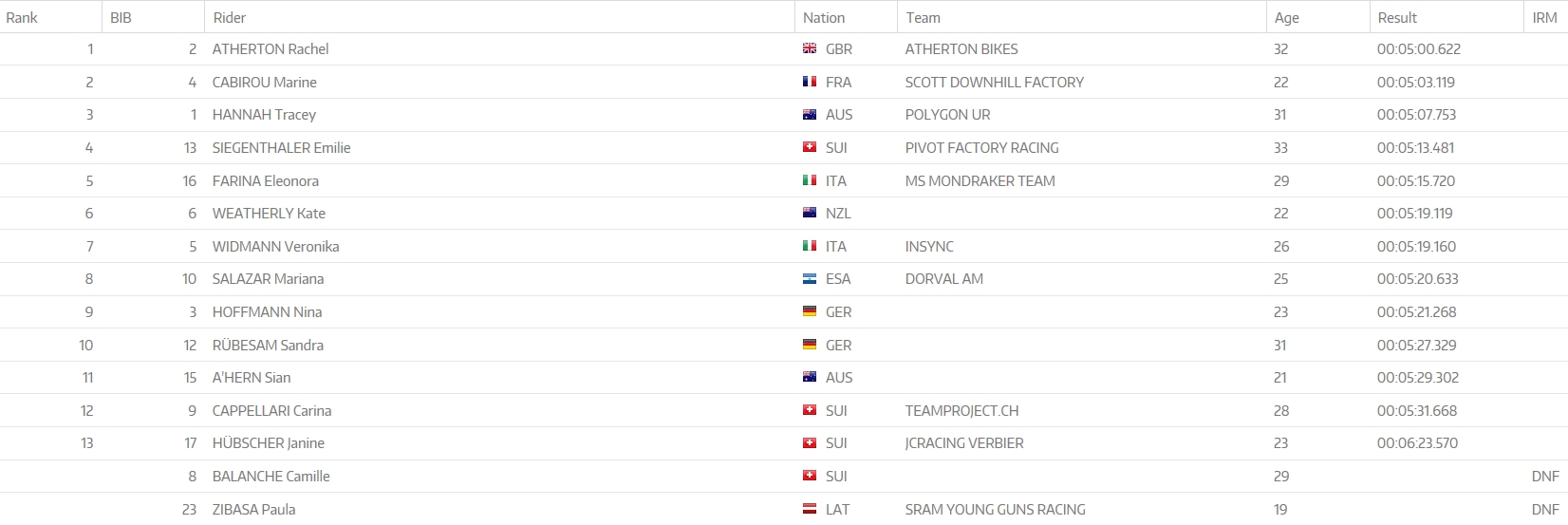Screen dimensions: 1568x525
Task: Click Emilie Siegenthaler's Swiss flag icon
Action: [x=810, y=148]
